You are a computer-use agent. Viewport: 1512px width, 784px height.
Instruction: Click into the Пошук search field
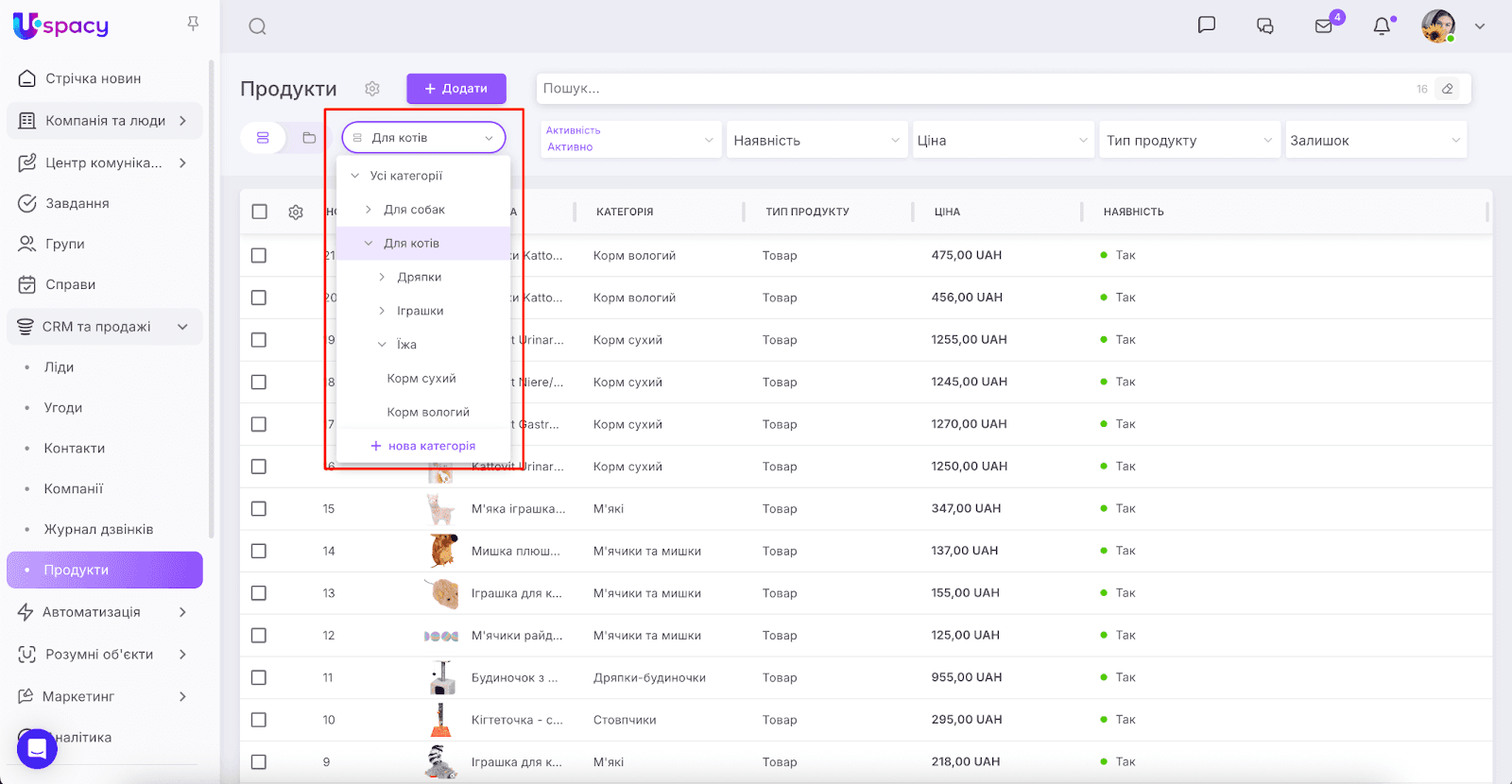(x=973, y=89)
